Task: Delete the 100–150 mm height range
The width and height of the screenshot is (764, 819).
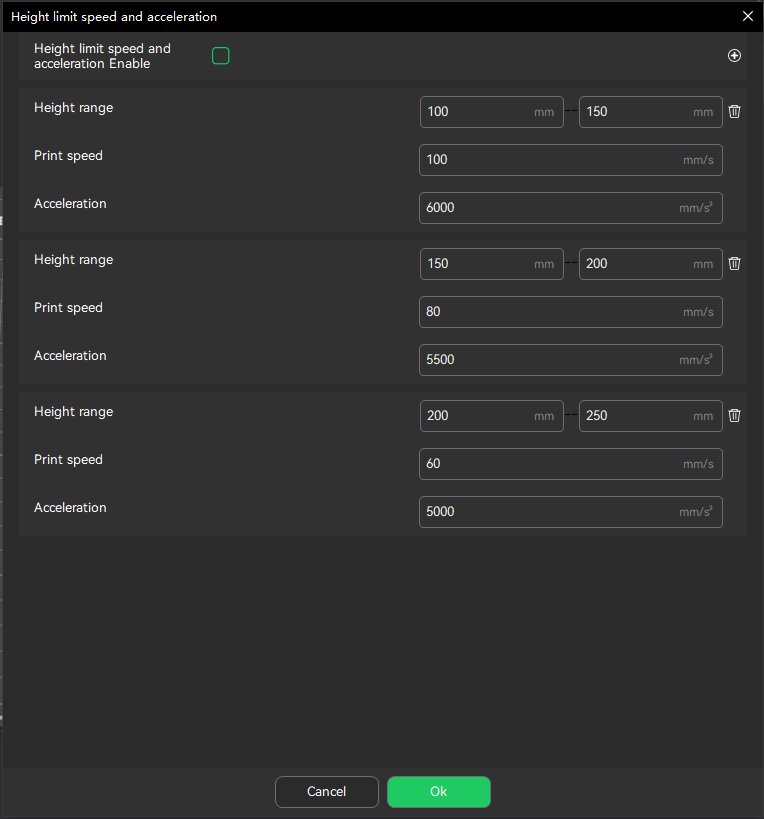Action: click(734, 112)
